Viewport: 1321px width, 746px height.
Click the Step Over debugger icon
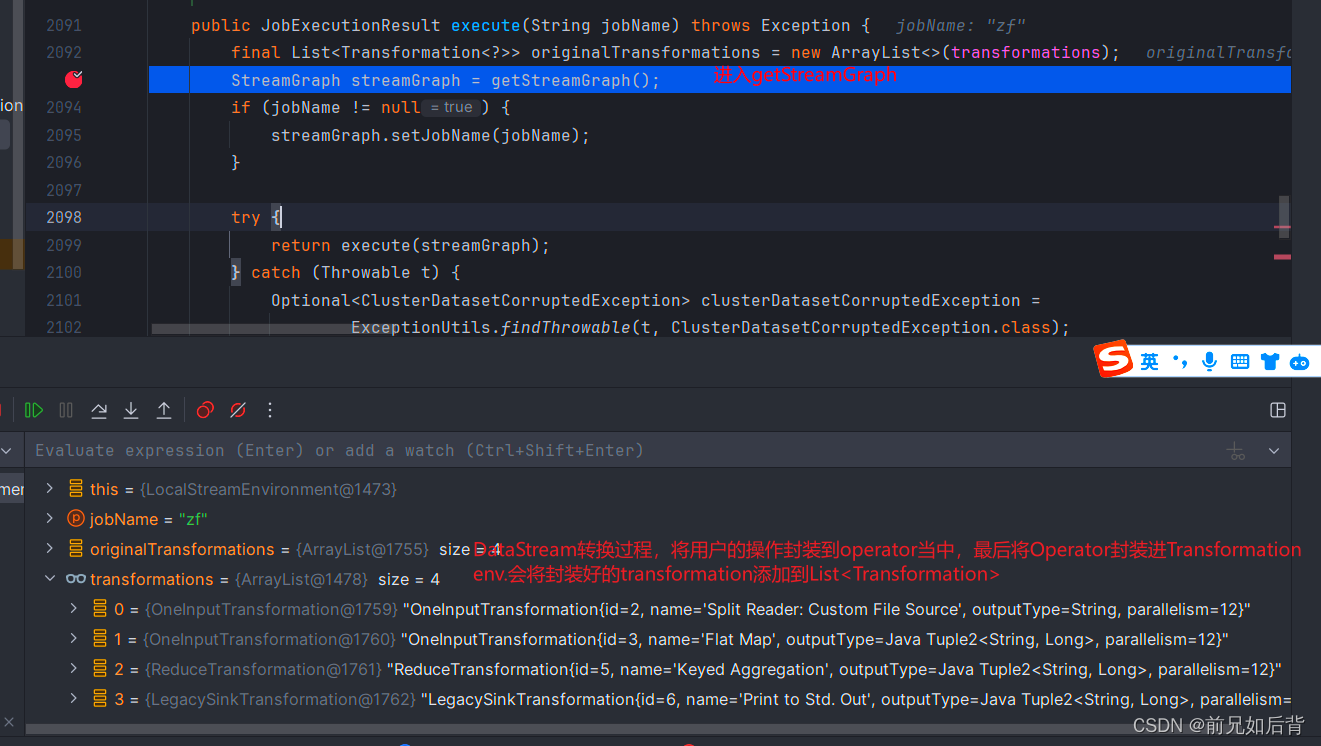(99, 410)
